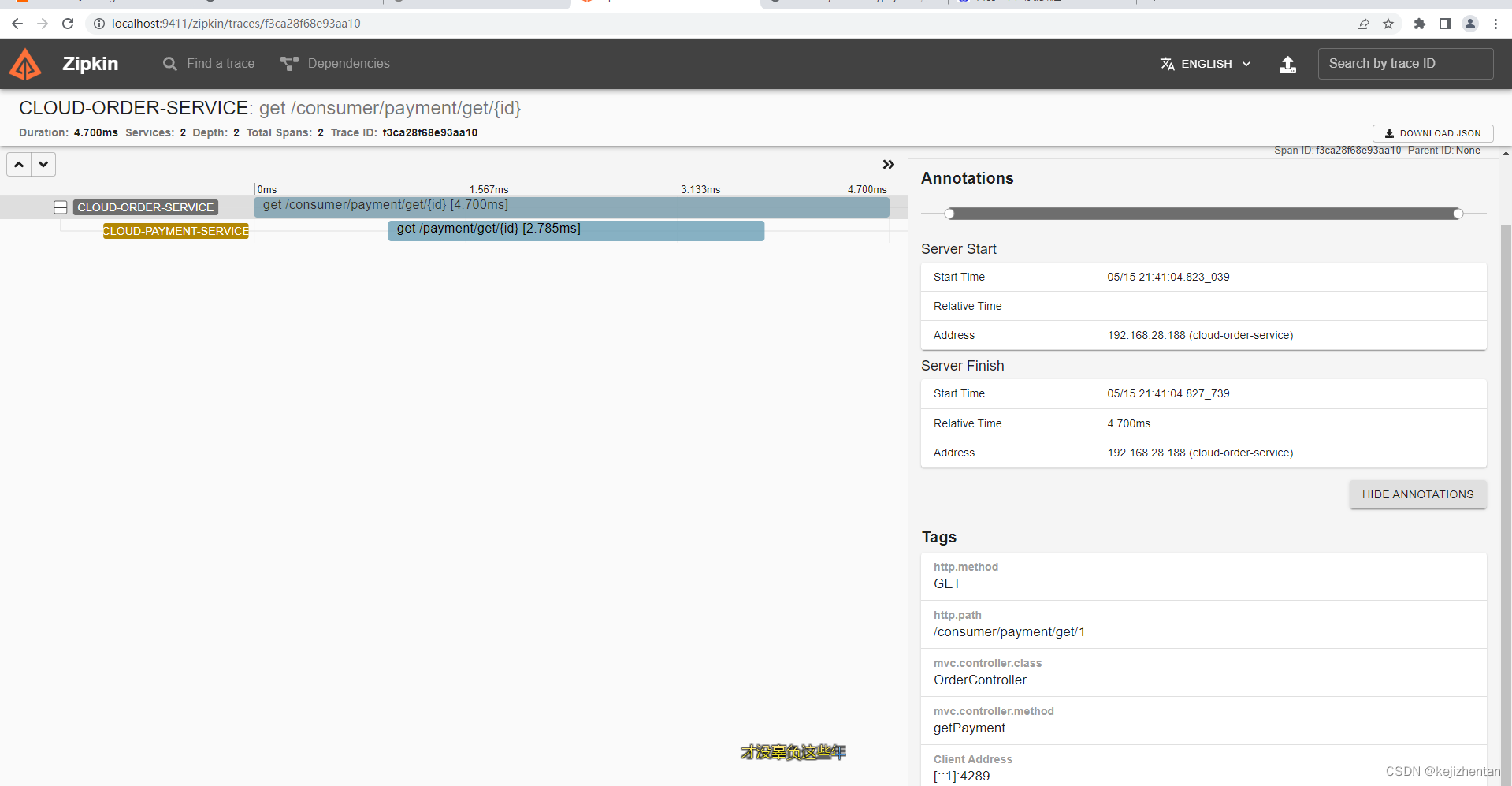Open the browser extensions puzzle icon

1420,24
